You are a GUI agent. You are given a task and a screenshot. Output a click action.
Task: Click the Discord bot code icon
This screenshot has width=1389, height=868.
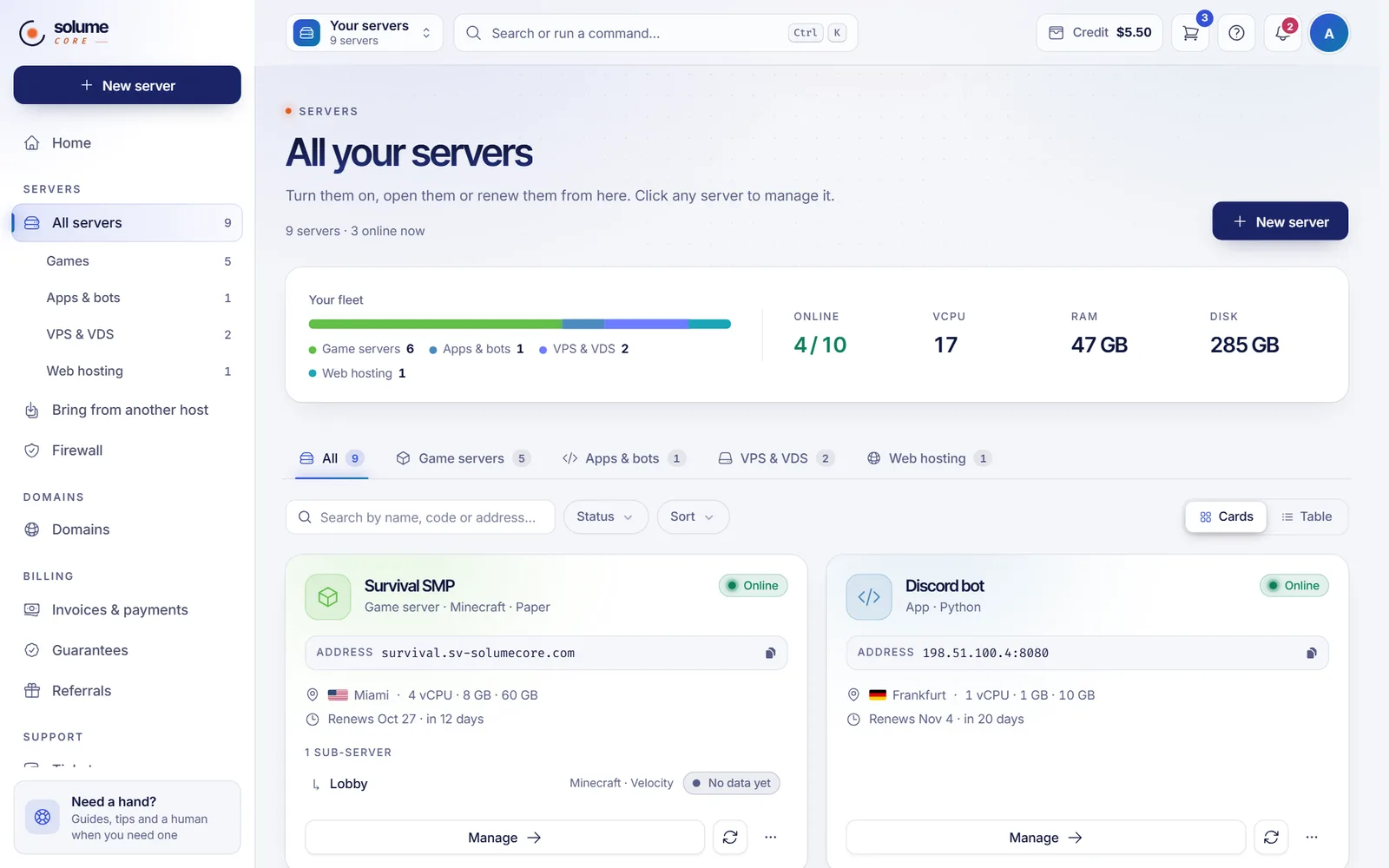click(x=869, y=596)
